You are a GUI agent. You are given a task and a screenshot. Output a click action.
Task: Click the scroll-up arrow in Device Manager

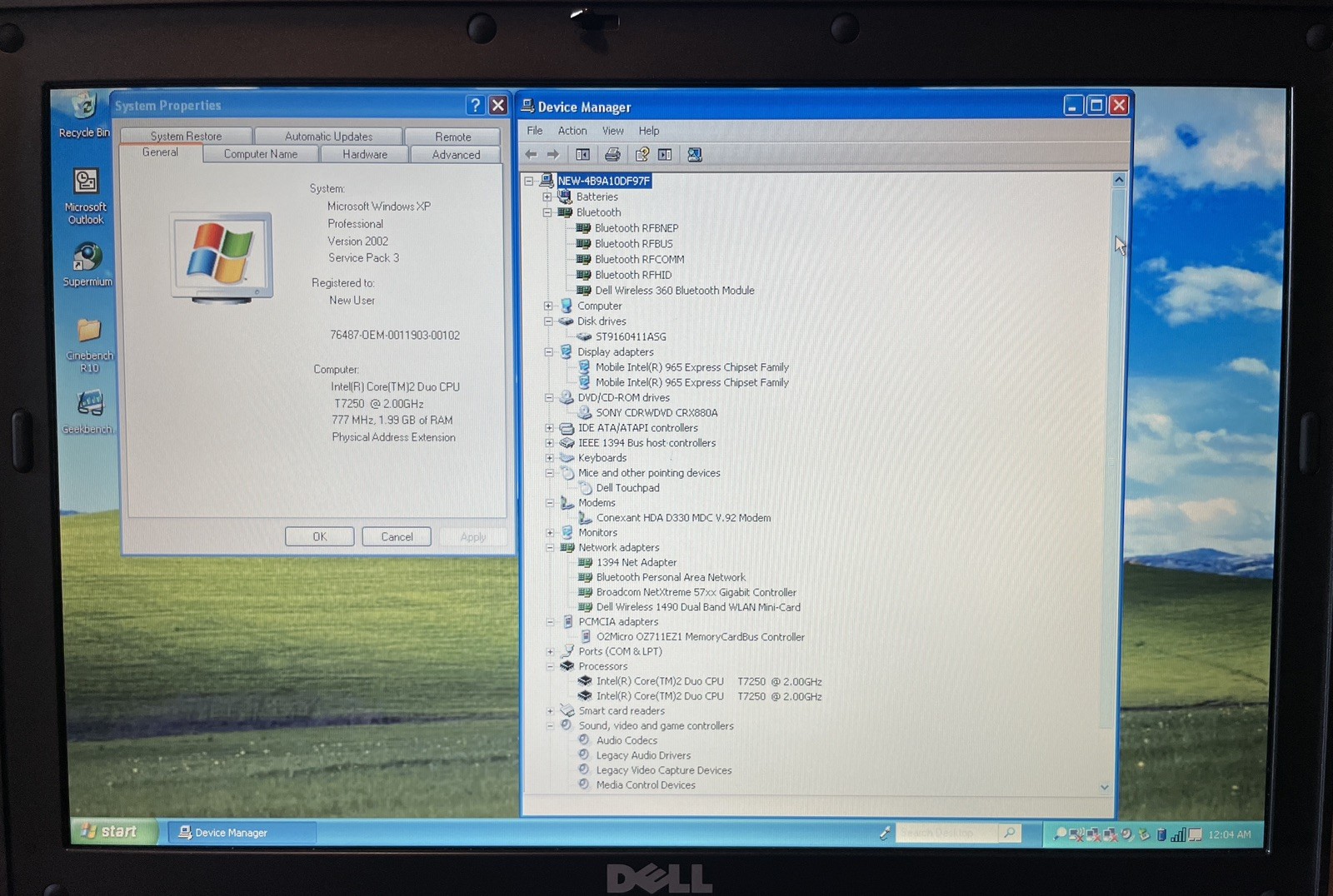tap(1119, 180)
